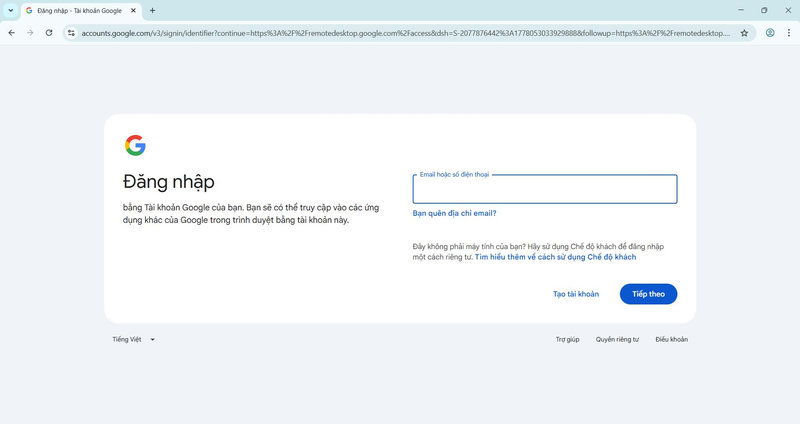Open the tab search dropdown arrow
Image resolution: width=800 pixels, height=424 pixels.
(10, 10)
